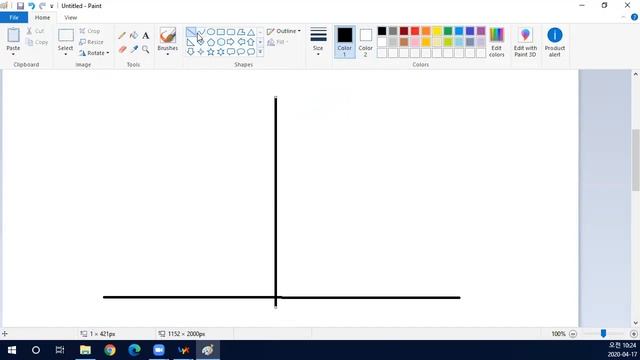Choose the Line shape

click(191, 32)
